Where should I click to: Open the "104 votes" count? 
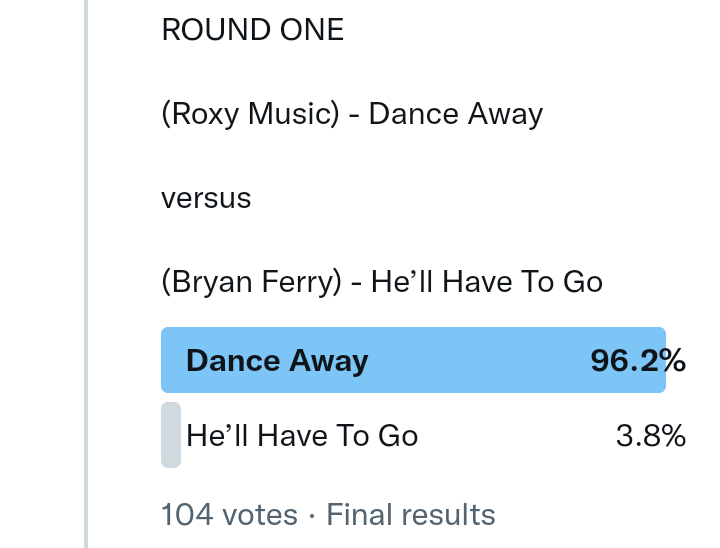tap(229, 515)
